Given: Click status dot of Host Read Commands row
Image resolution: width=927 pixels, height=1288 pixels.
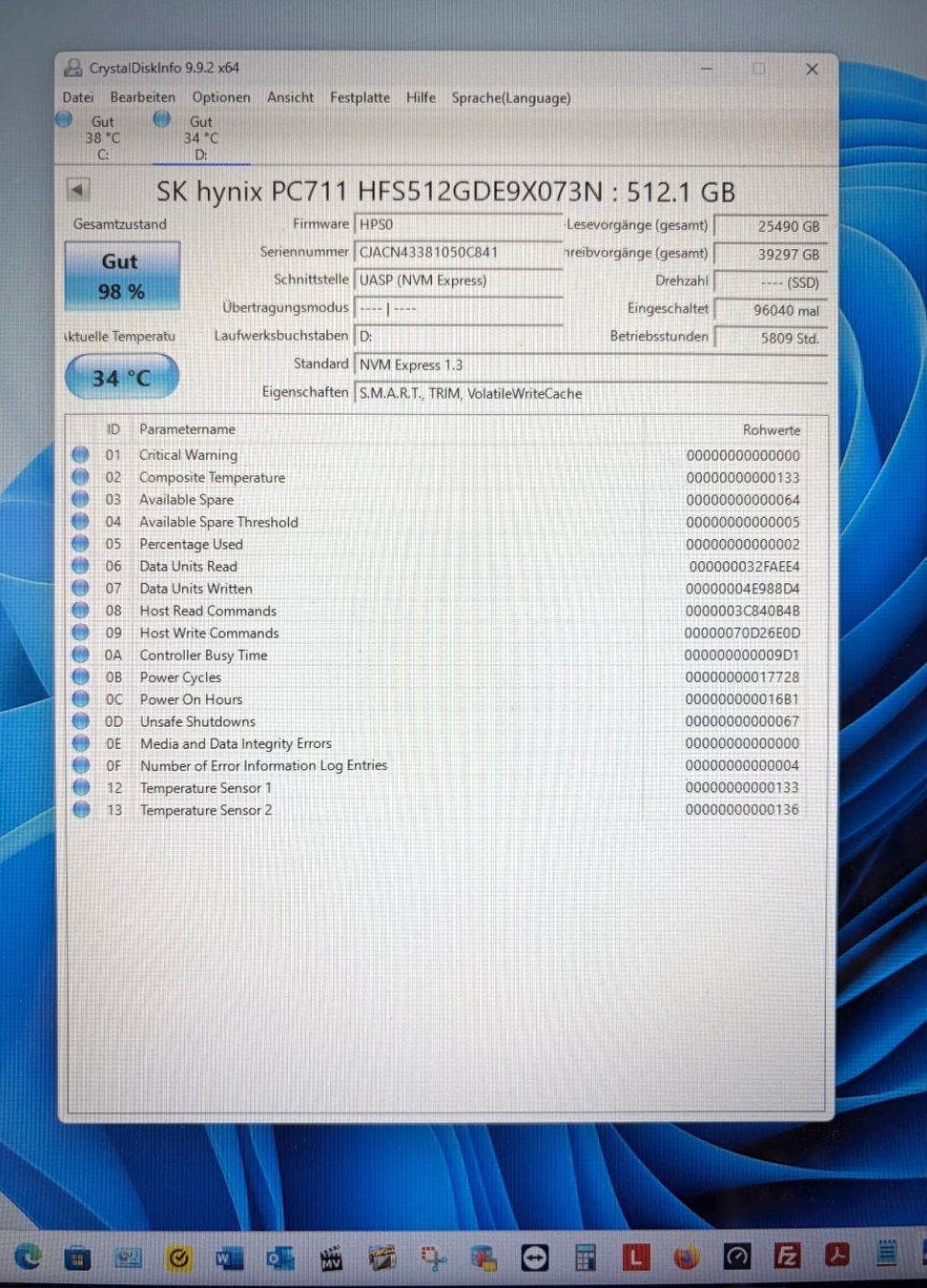Looking at the screenshot, I should (x=81, y=611).
